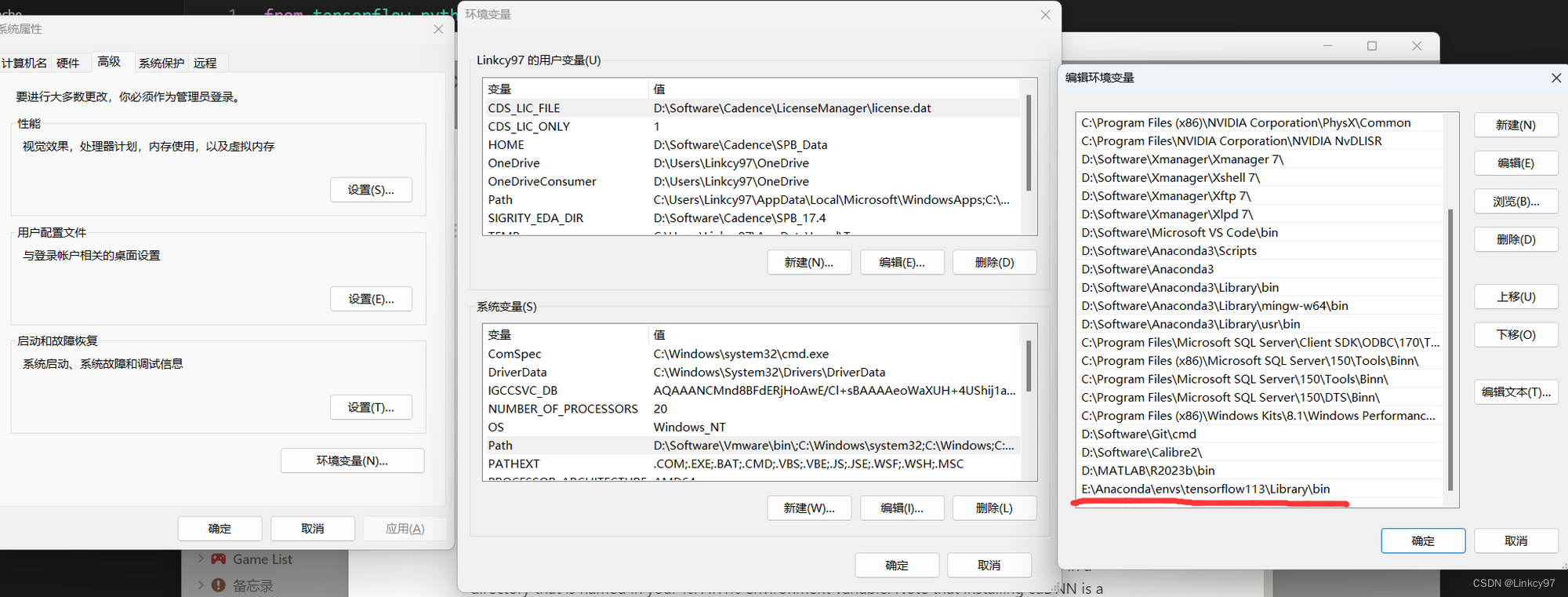Select D:\Software\Microsoft VS Code\bin entry
This screenshot has height=597, width=1568.
point(1260,232)
